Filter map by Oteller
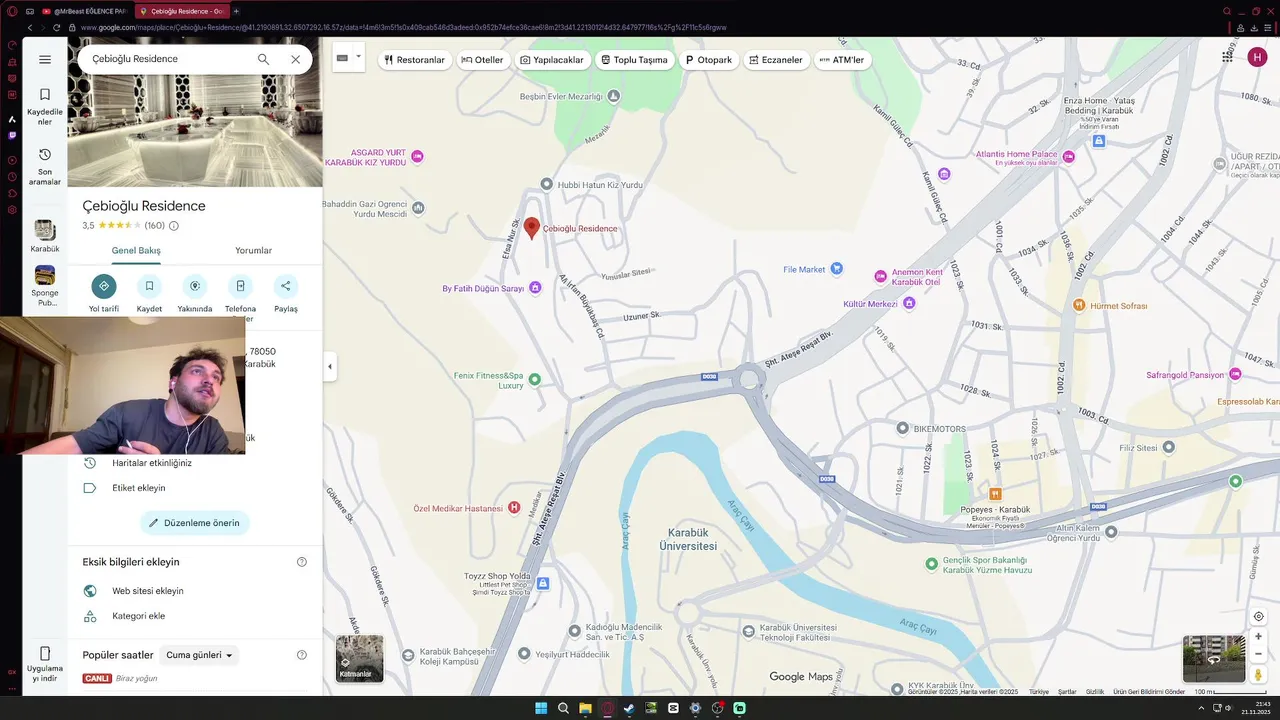This screenshot has height=720, width=1280. coord(482,60)
